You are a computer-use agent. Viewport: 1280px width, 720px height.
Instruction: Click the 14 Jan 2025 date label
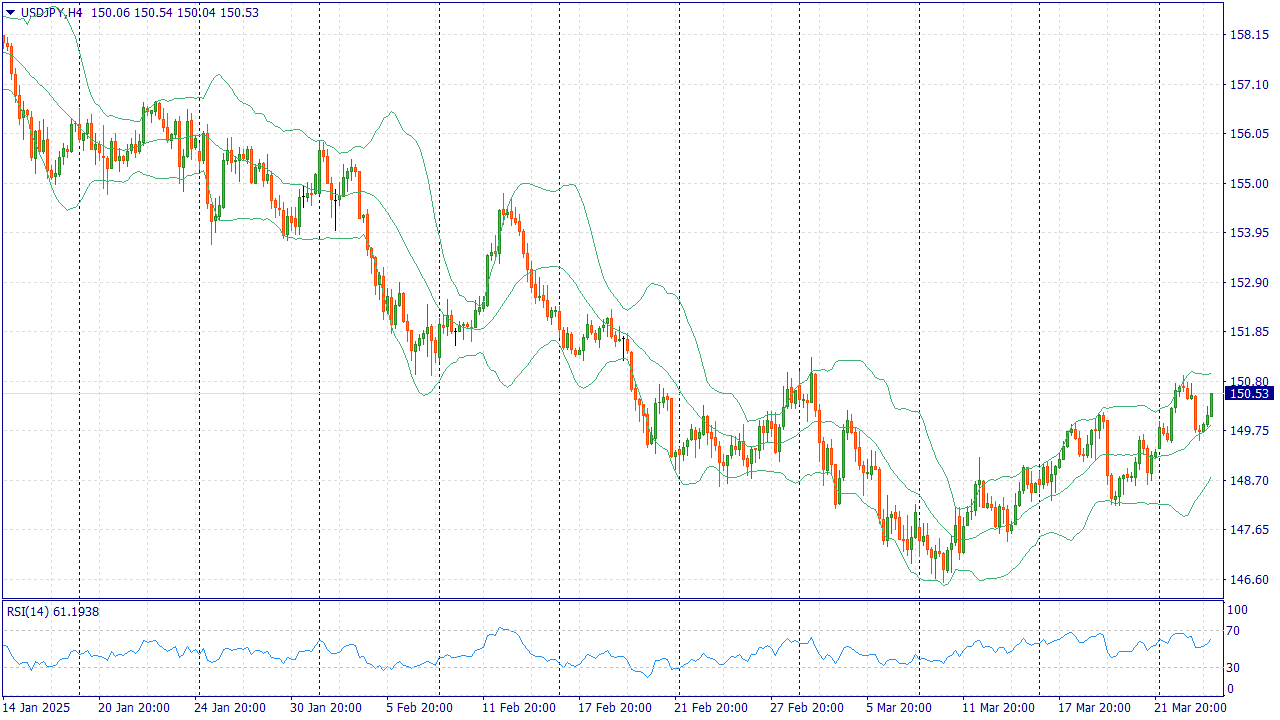coord(37,708)
